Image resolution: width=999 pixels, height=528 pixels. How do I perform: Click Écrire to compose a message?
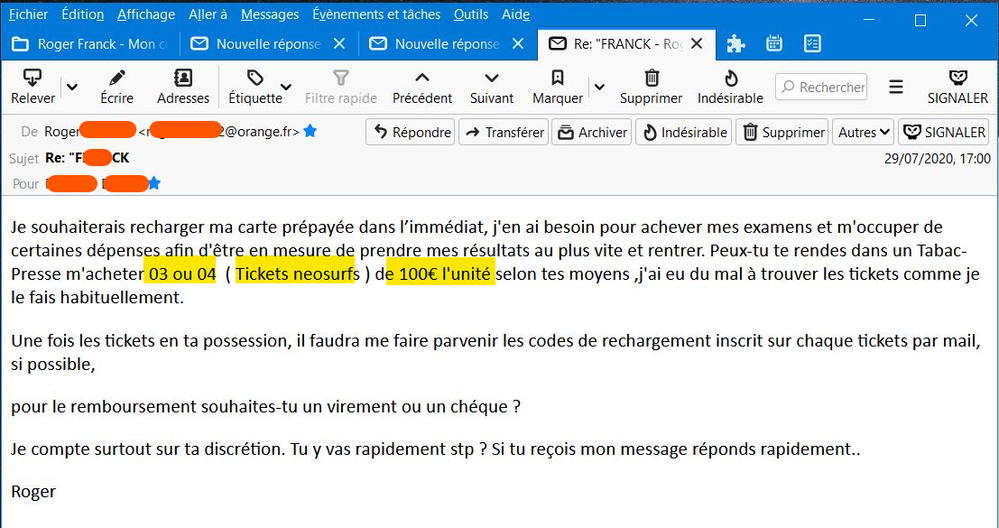(x=117, y=87)
